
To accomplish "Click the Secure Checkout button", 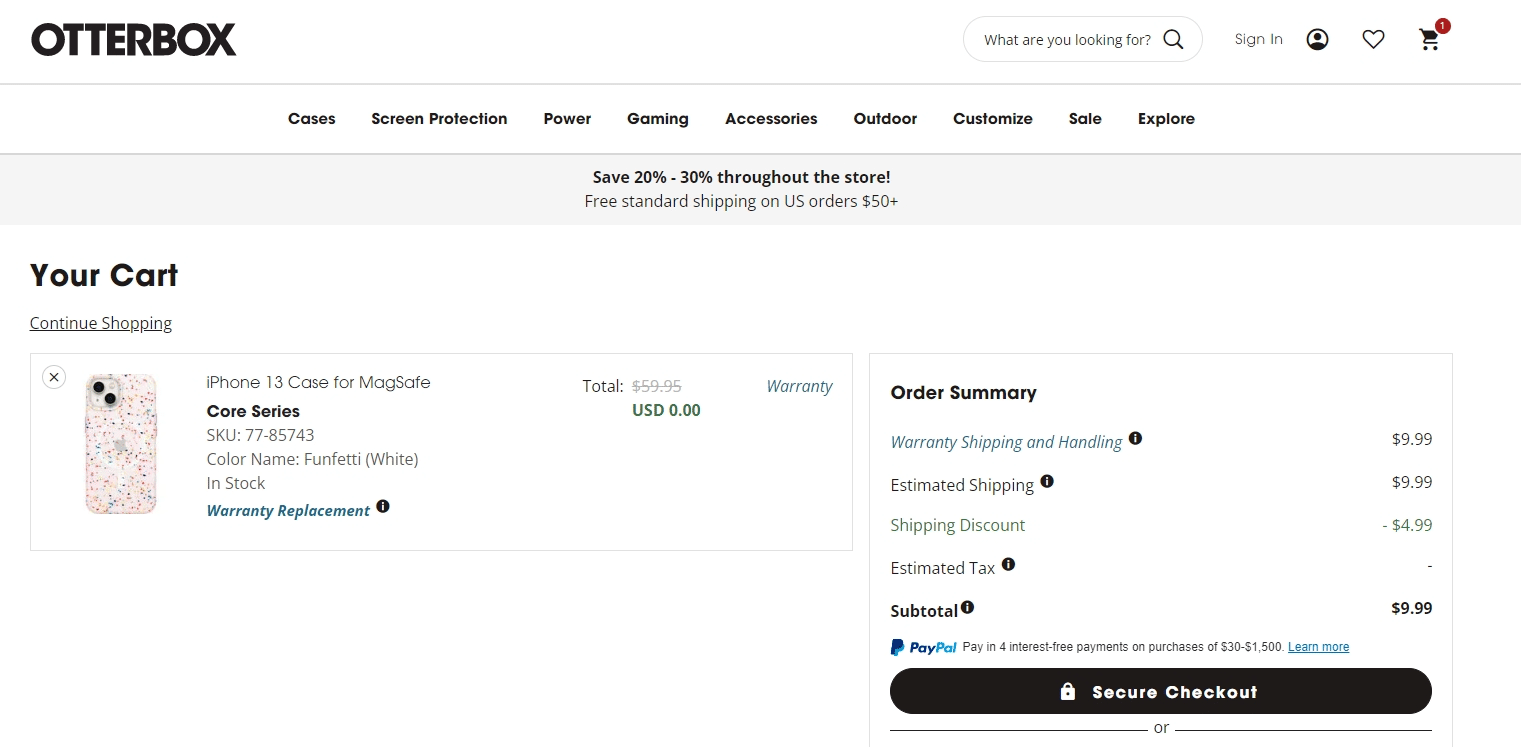I will click(x=1160, y=691).
